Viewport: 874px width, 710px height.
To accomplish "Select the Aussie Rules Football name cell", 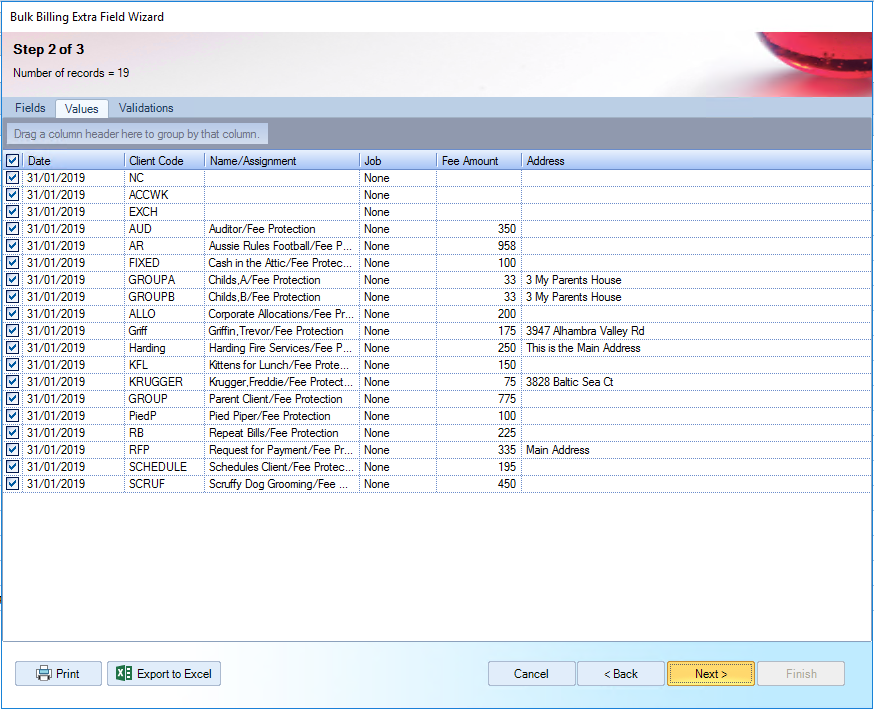I will (282, 246).
